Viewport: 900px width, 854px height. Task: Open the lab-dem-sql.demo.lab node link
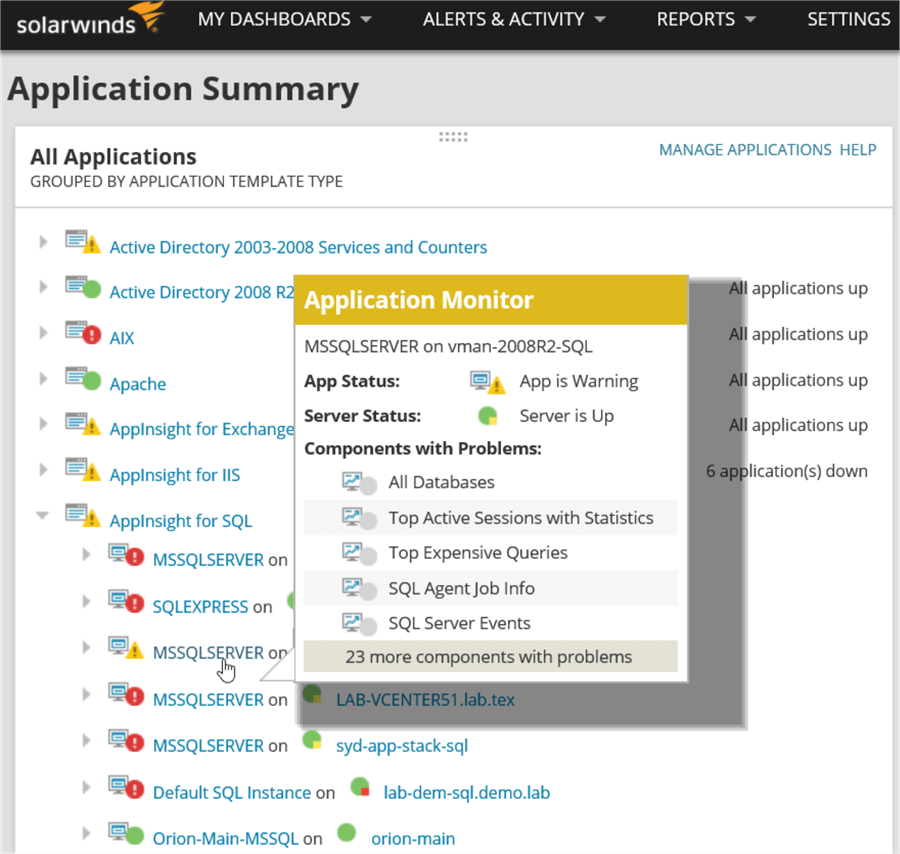coord(467,793)
